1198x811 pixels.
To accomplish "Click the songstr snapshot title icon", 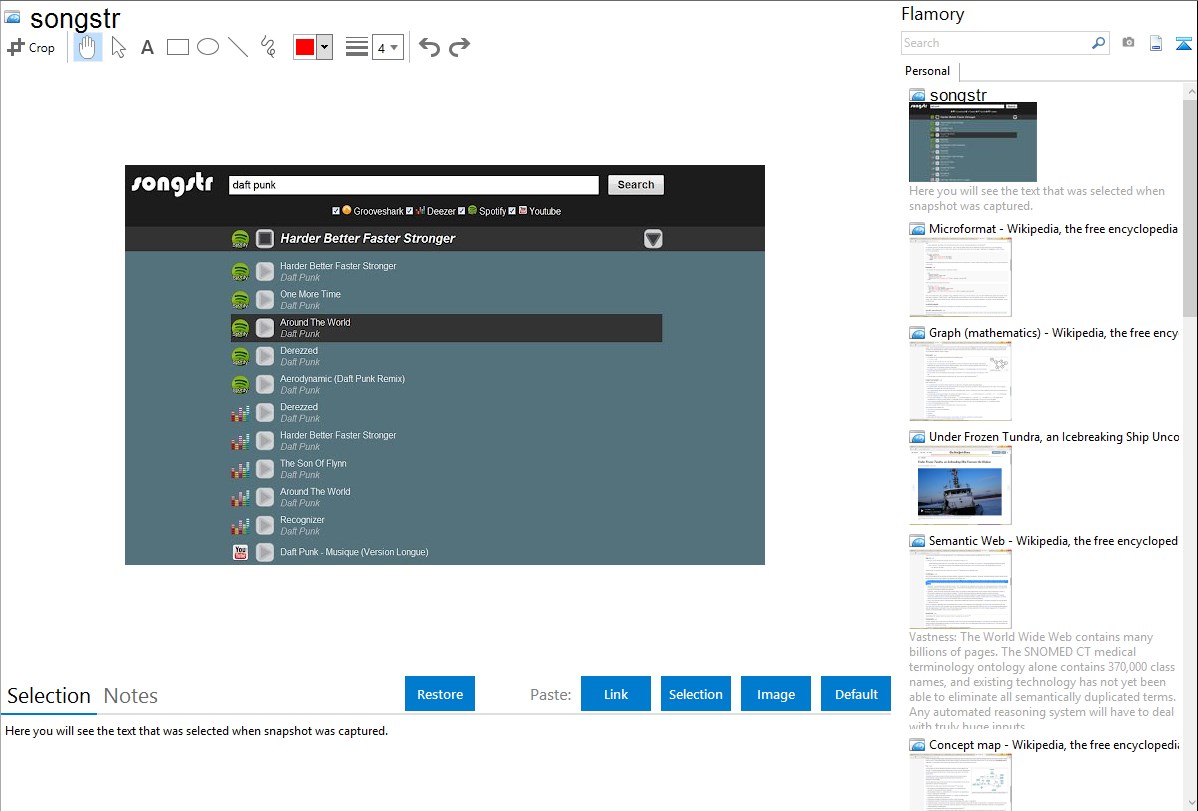I will (12, 17).
